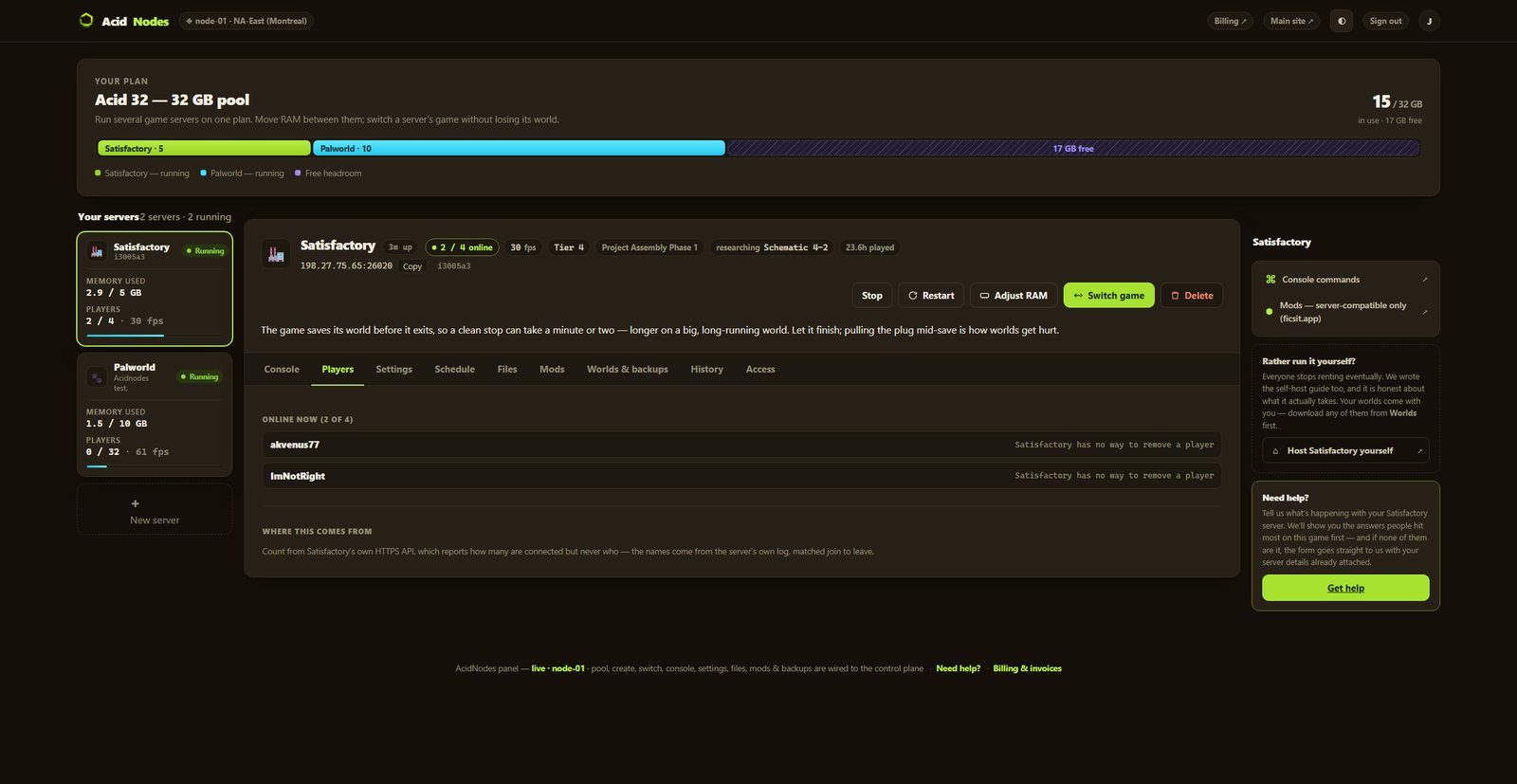Open the Billing external link

[x=1231, y=21]
